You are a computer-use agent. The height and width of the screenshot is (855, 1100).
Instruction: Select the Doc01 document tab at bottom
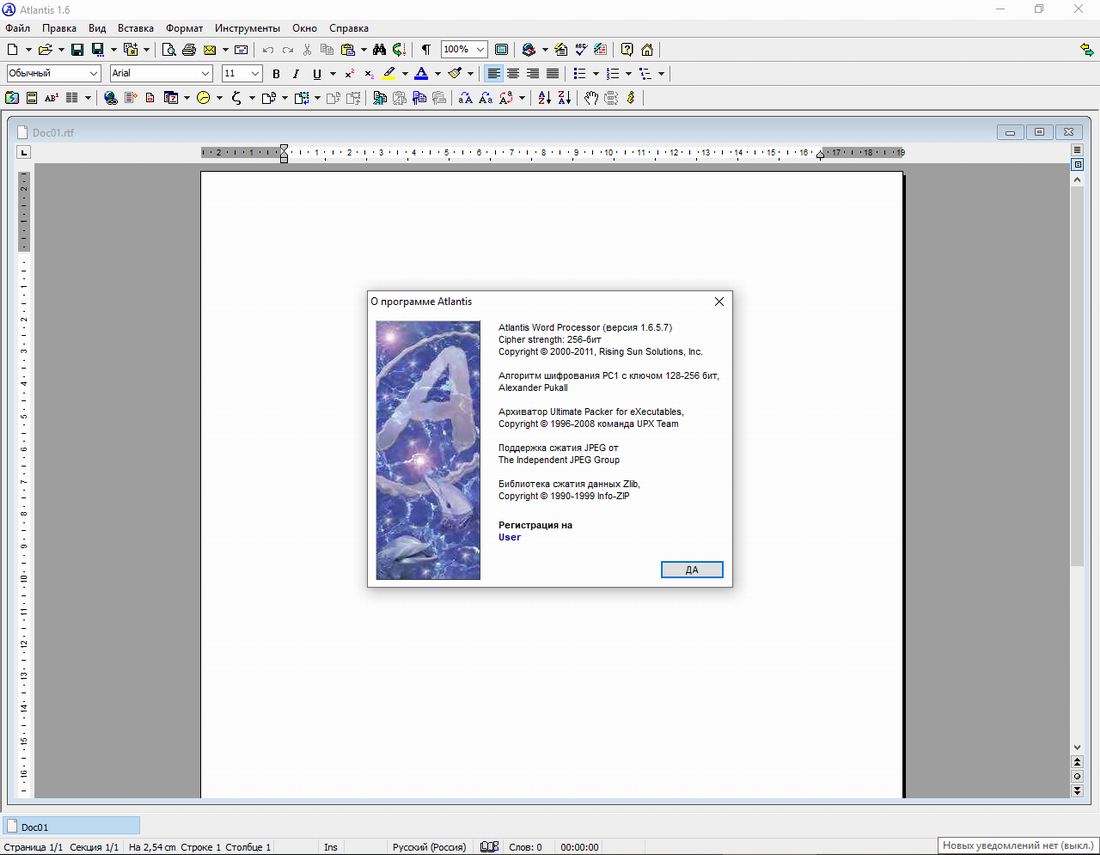71,826
